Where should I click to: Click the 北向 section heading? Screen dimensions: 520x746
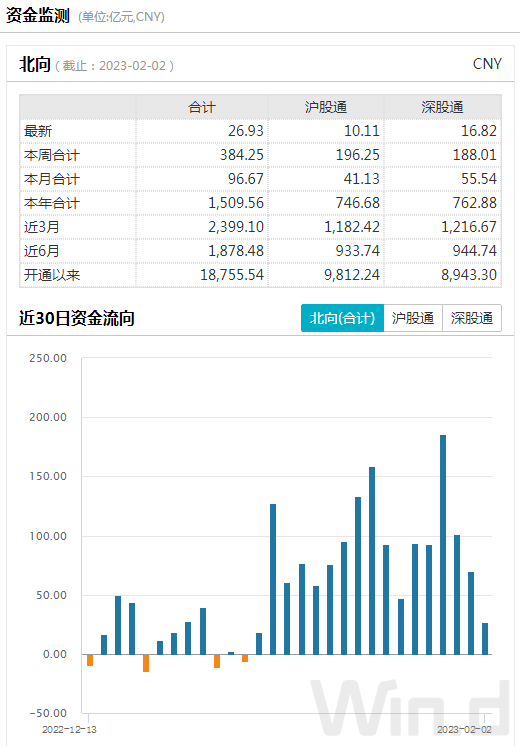35,64
